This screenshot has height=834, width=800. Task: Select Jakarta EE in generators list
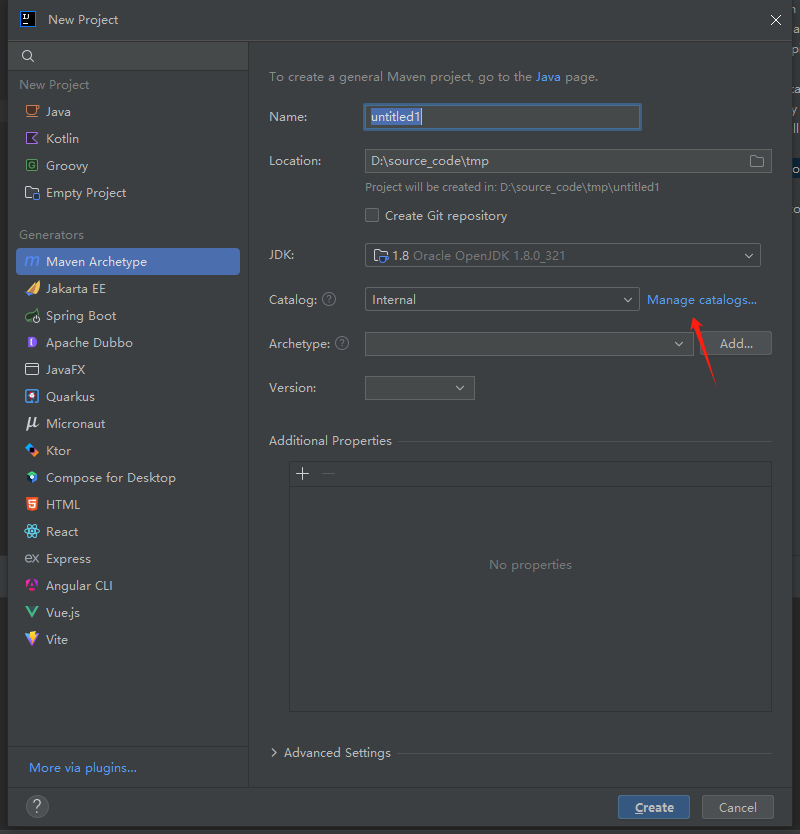click(x=128, y=288)
